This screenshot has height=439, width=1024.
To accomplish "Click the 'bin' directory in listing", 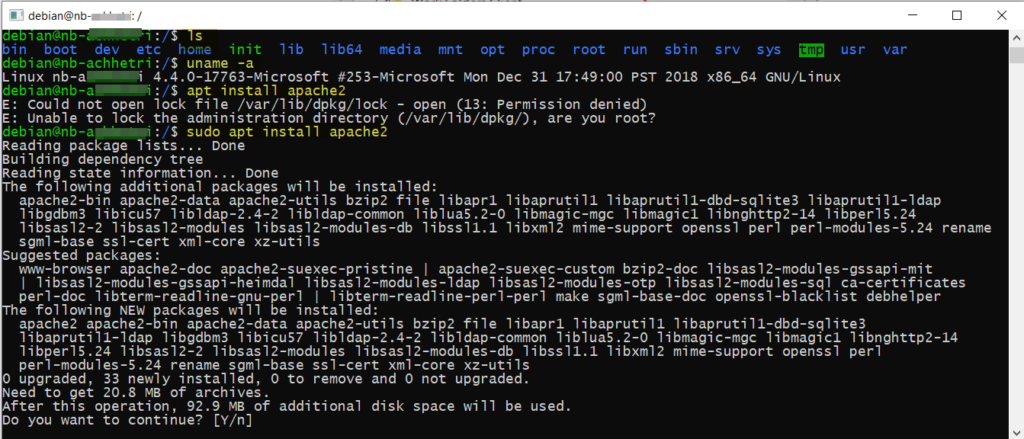I will pyautogui.click(x=14, y=50).
